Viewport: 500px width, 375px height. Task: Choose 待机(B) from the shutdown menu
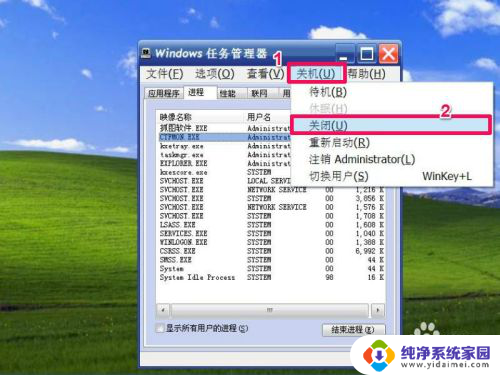[x=392, y=92]
